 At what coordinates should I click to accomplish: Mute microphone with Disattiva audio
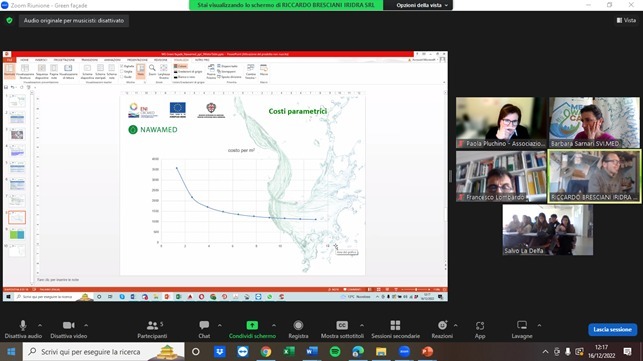[x=23, y=329]
